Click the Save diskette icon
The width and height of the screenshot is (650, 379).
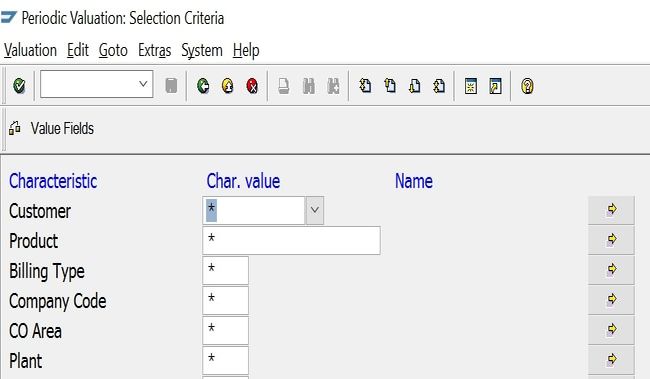coord(171,86)
